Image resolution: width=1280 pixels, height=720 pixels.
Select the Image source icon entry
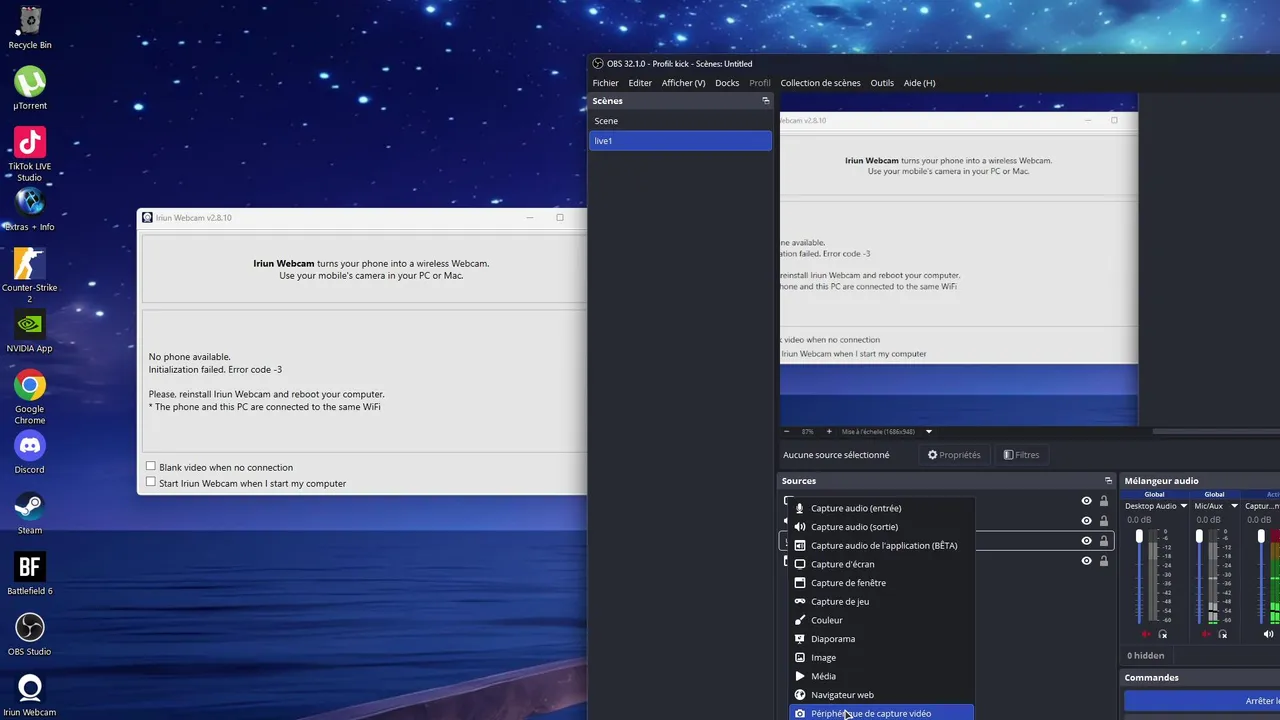pyautogui.click(x=881, y=657)
